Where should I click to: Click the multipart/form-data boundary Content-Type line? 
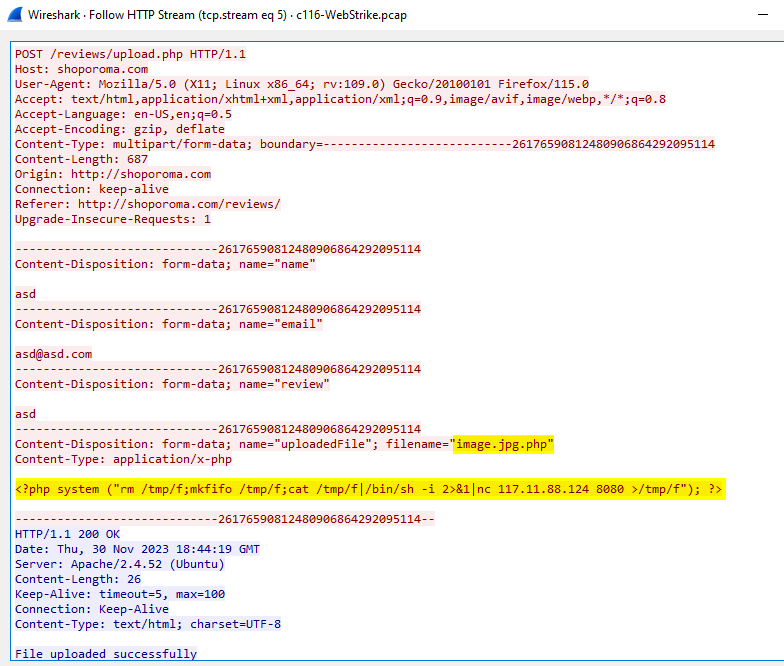pos(364,144)
